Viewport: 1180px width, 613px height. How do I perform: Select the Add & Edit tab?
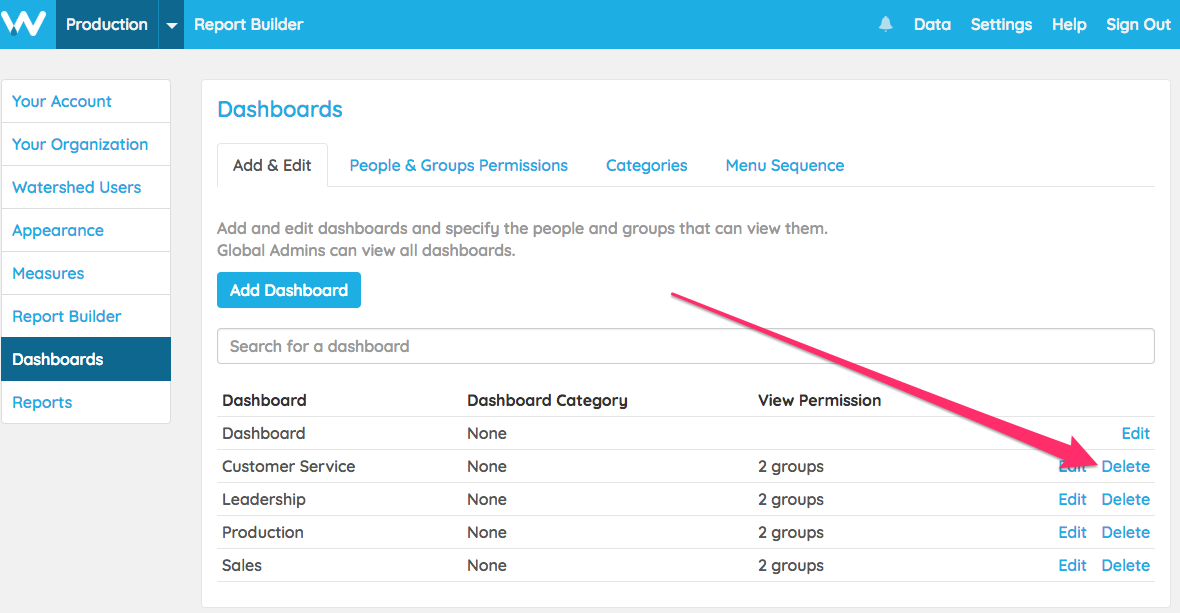pos(272,165)
